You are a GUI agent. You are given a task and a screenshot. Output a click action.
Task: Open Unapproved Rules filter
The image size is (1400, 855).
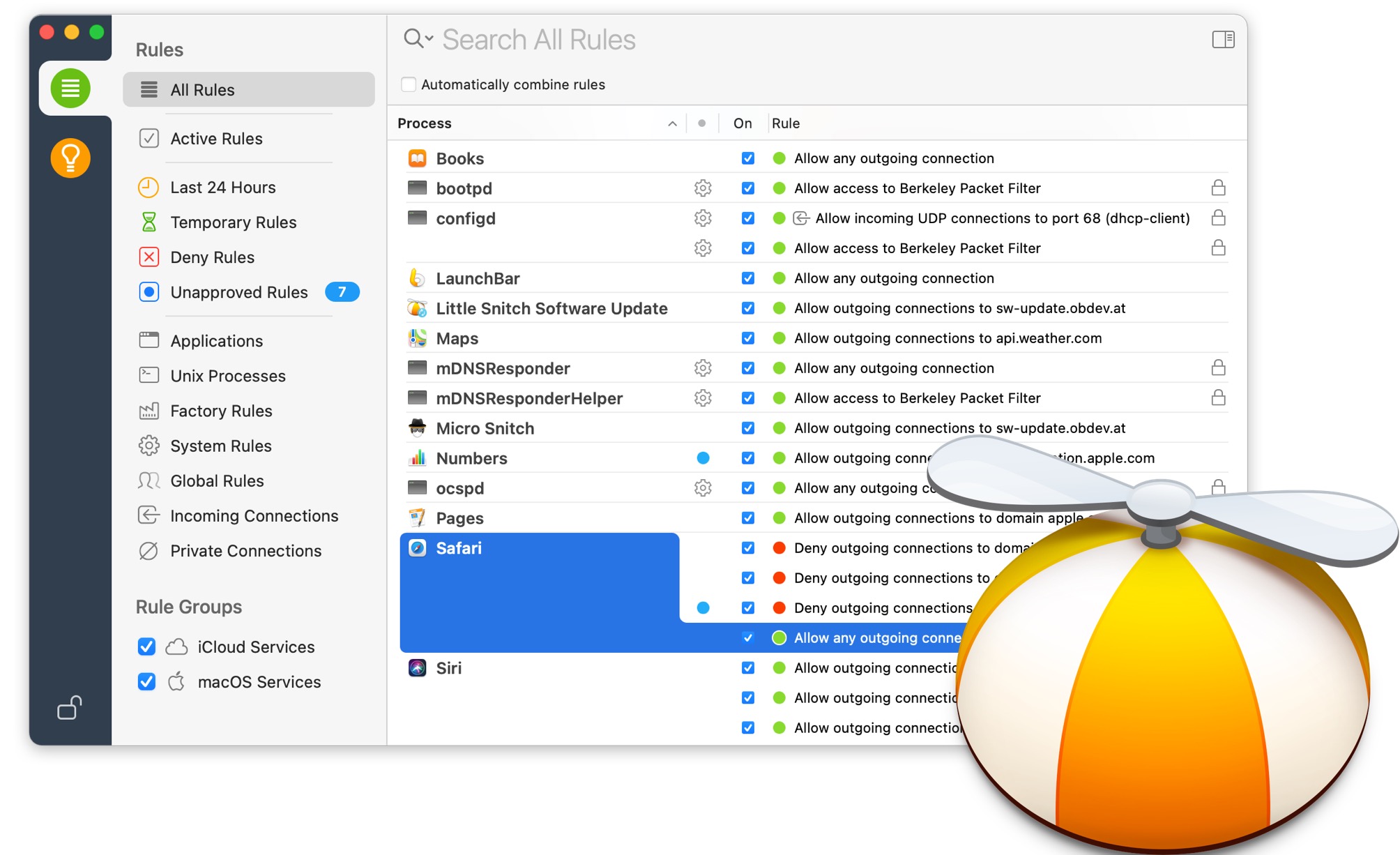click(238, 292)
